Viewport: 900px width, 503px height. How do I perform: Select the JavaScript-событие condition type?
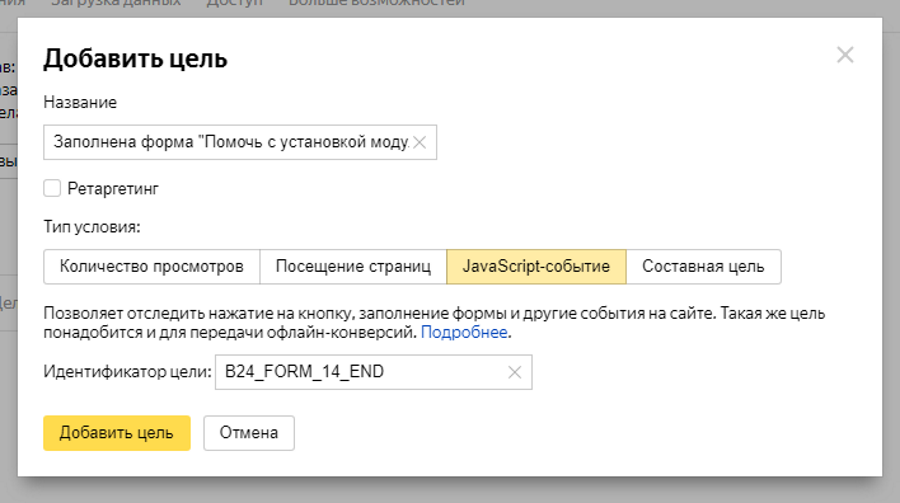536,267
